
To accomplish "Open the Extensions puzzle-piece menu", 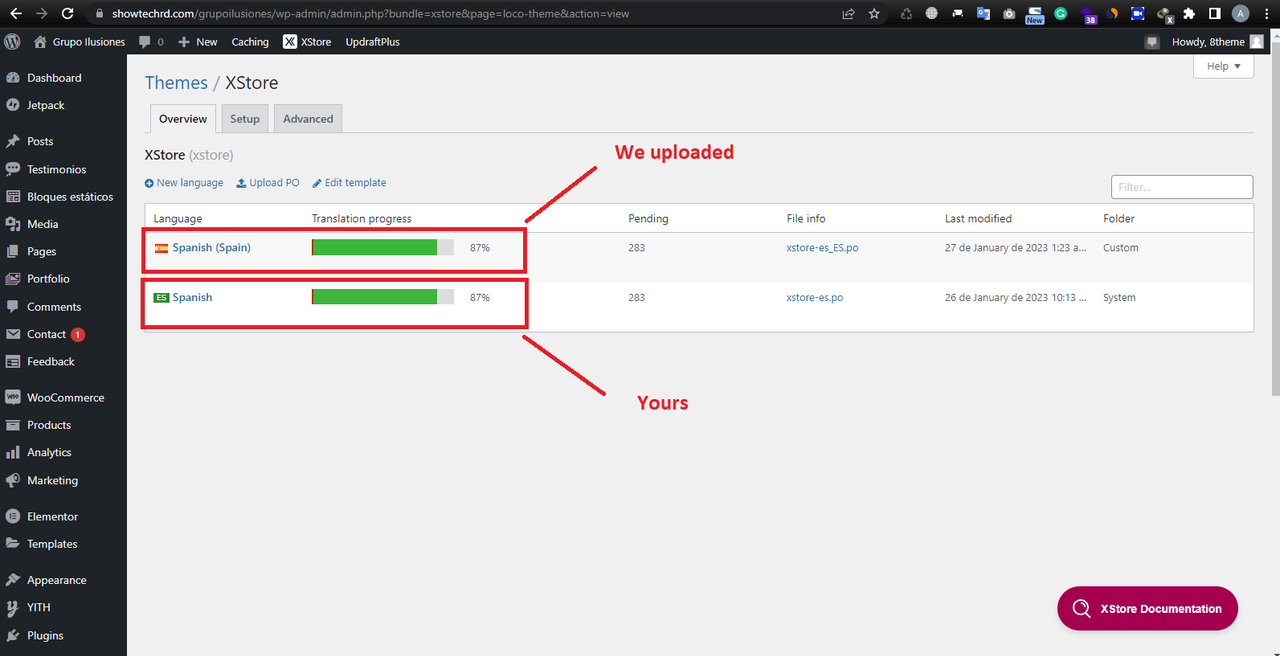I will (1189, 14).
